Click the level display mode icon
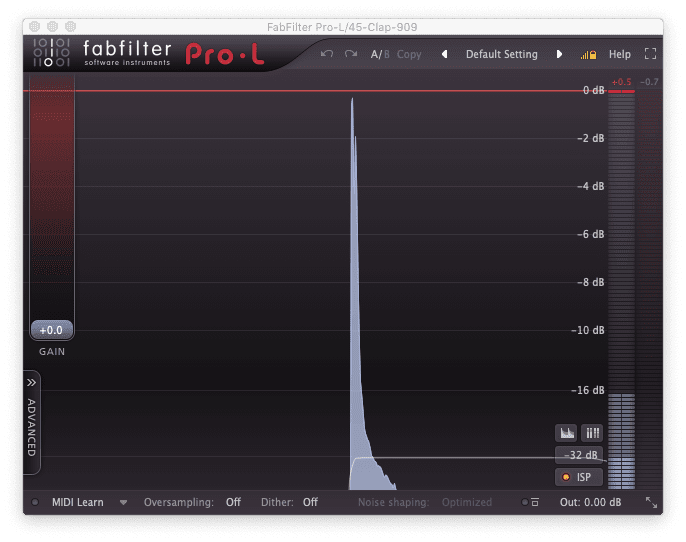This screenshot has width=686, height=542. click(567, 433)
